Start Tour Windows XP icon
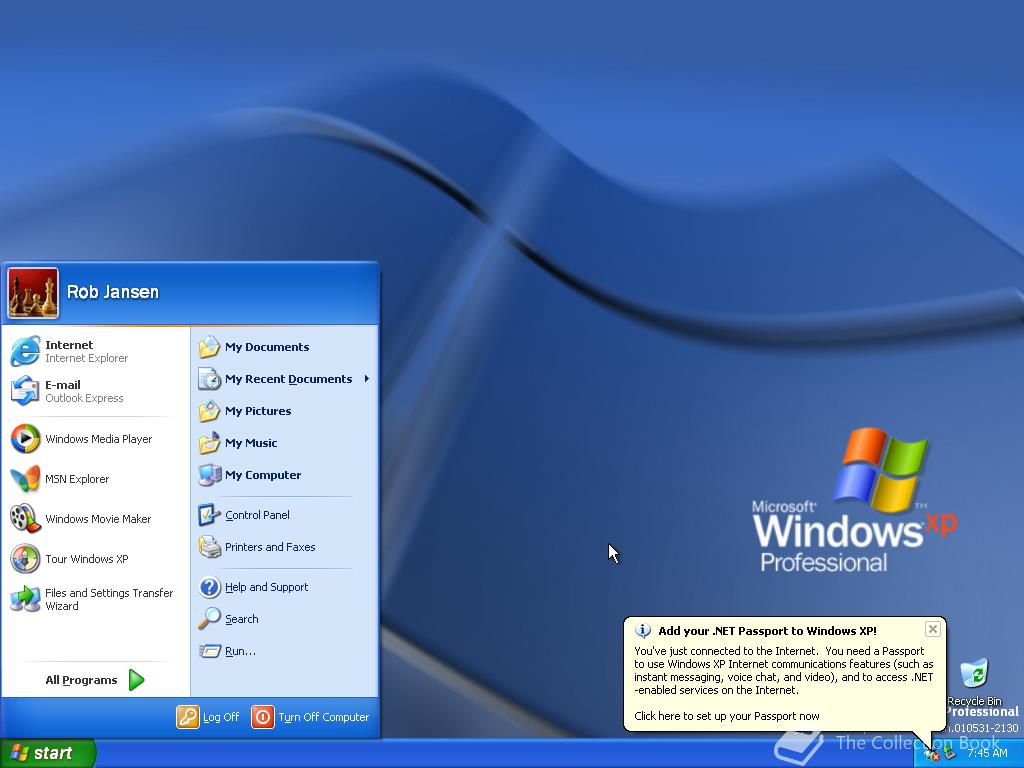Image resolution: width=1024 pixels, height=768 pixels. 25,559
